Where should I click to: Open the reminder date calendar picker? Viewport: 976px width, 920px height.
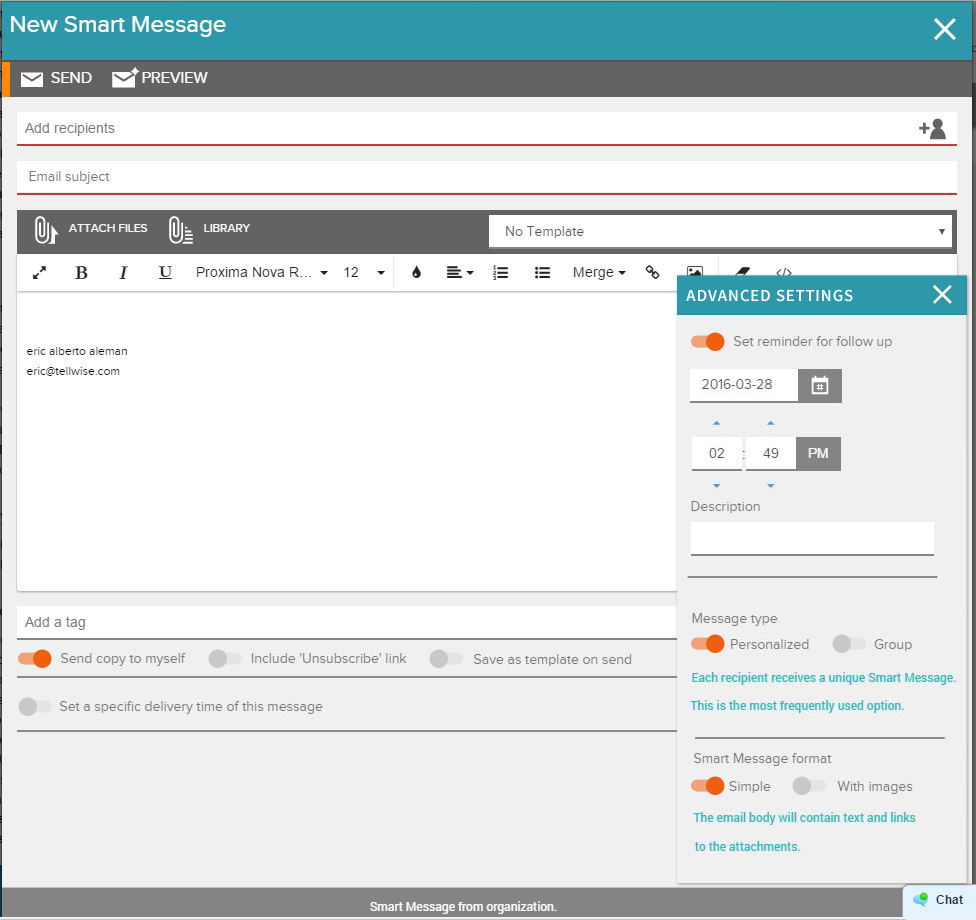pyautogui.click(x=820, y=385)
